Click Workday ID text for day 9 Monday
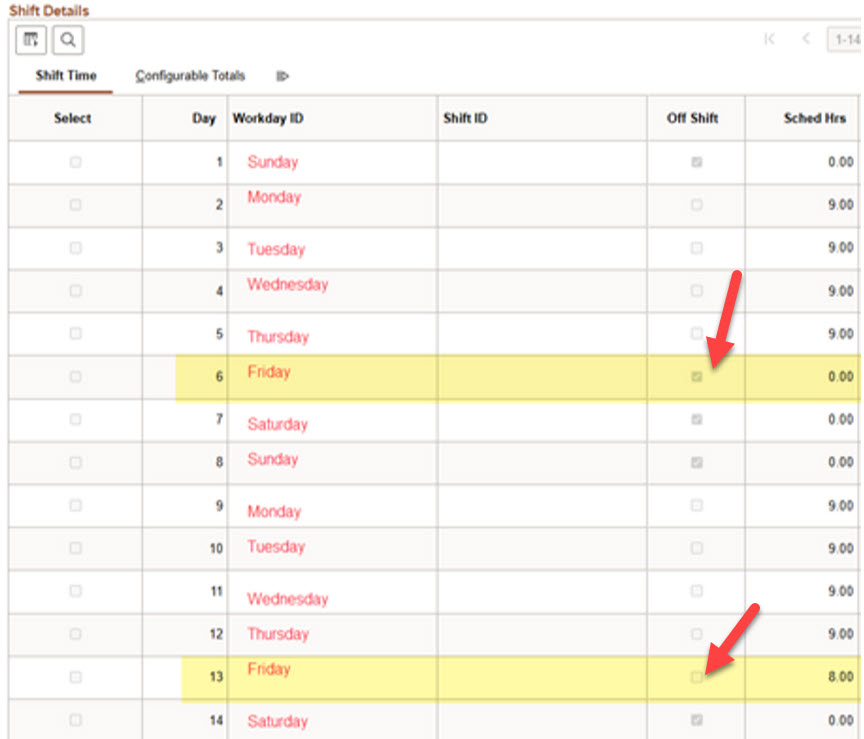This screenshot has height=739, width=864. pyautogui.click(x=274, y=511)
